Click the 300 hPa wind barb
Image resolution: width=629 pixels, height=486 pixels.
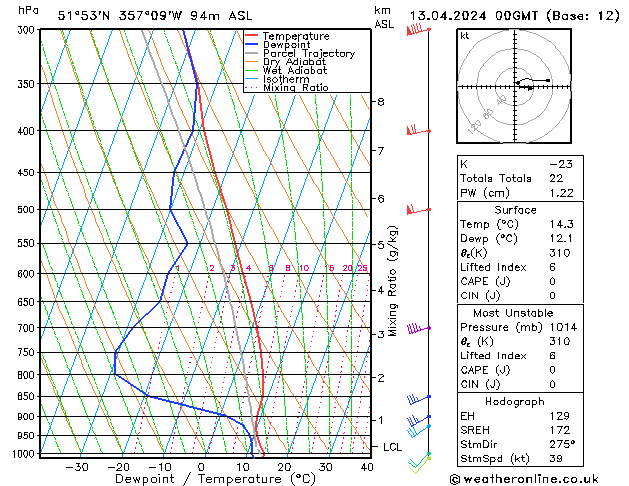tap(418, 30)
